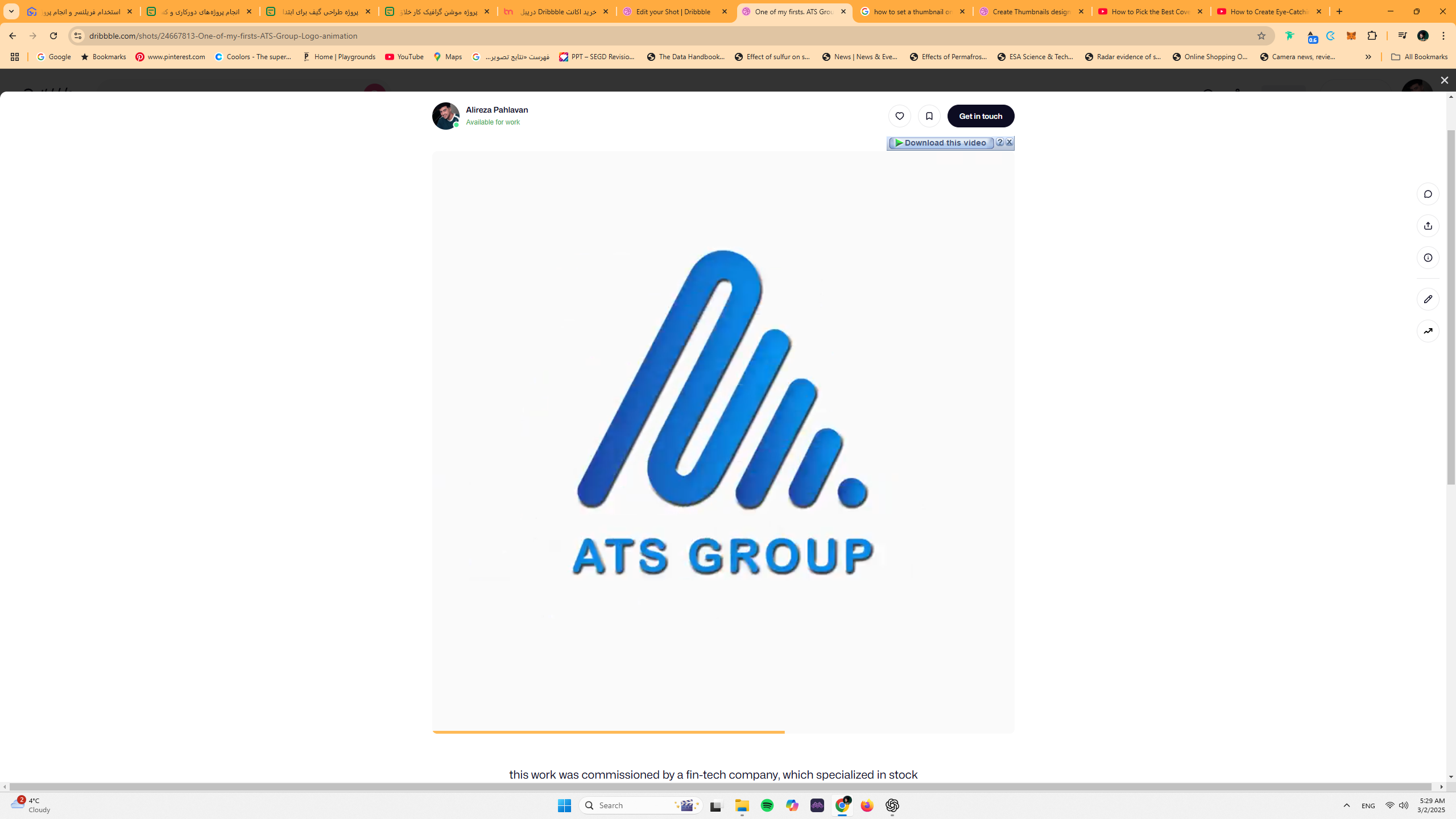Select the edit pencil icon in sidebar
The width and height of the screenshot is (1456, 819).
coord(1428,299)
